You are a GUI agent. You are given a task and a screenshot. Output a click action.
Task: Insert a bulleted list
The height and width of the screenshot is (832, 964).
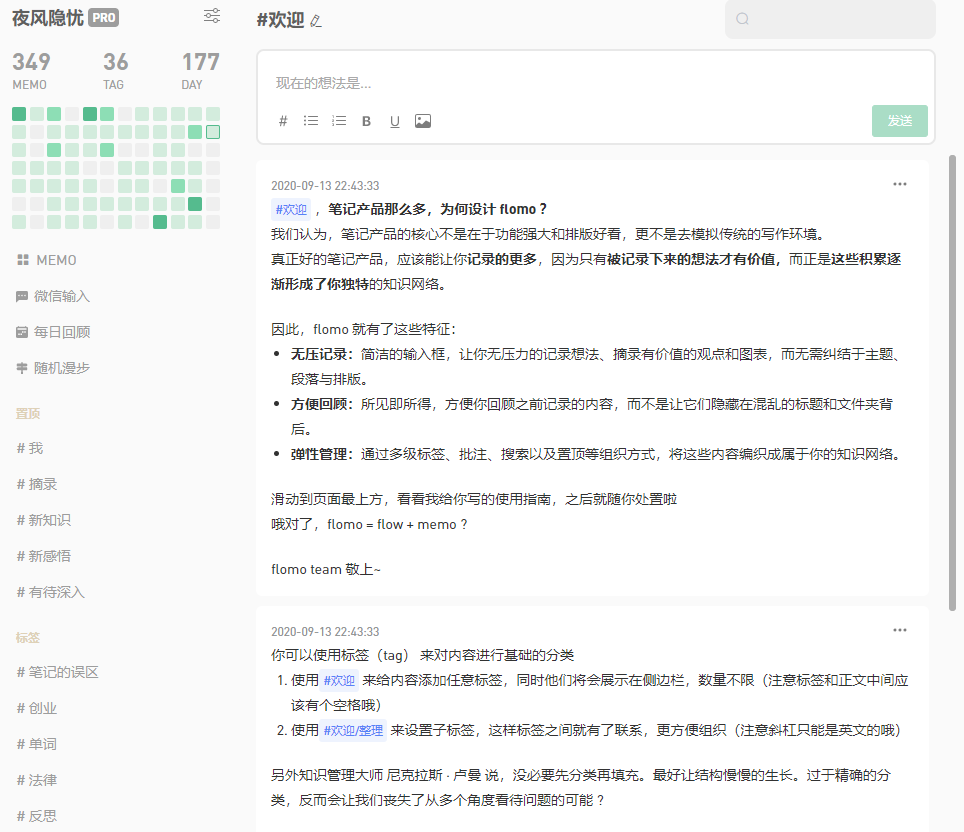pos(310,121)
